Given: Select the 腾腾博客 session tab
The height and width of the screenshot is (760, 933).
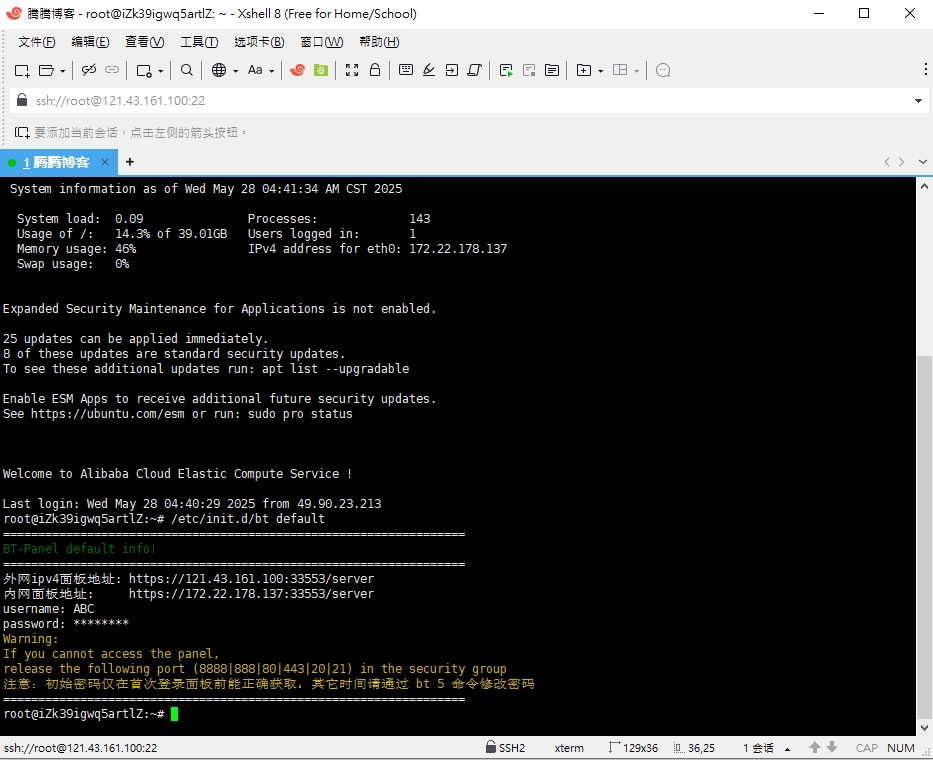Looking at the screenshot, I should click(x=57, y=162).
